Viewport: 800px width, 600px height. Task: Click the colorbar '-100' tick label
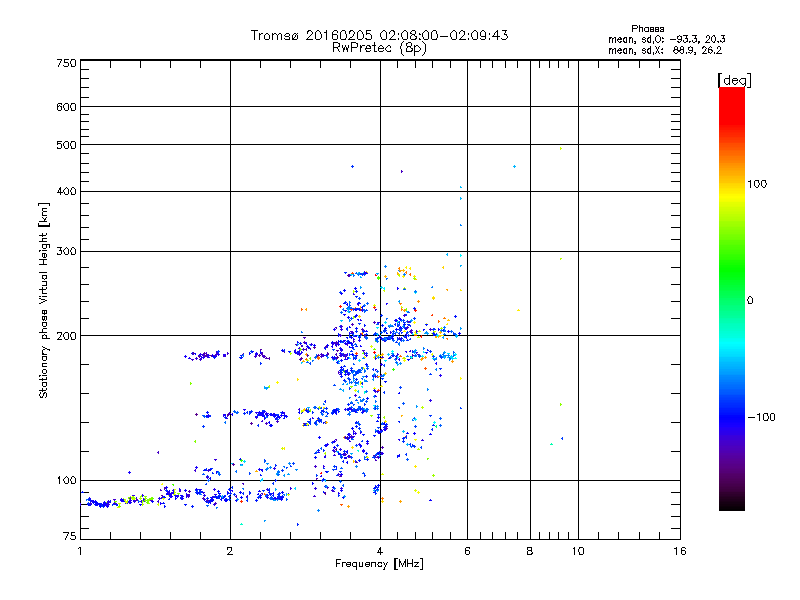pyautogui.click(x=761, y=417)
